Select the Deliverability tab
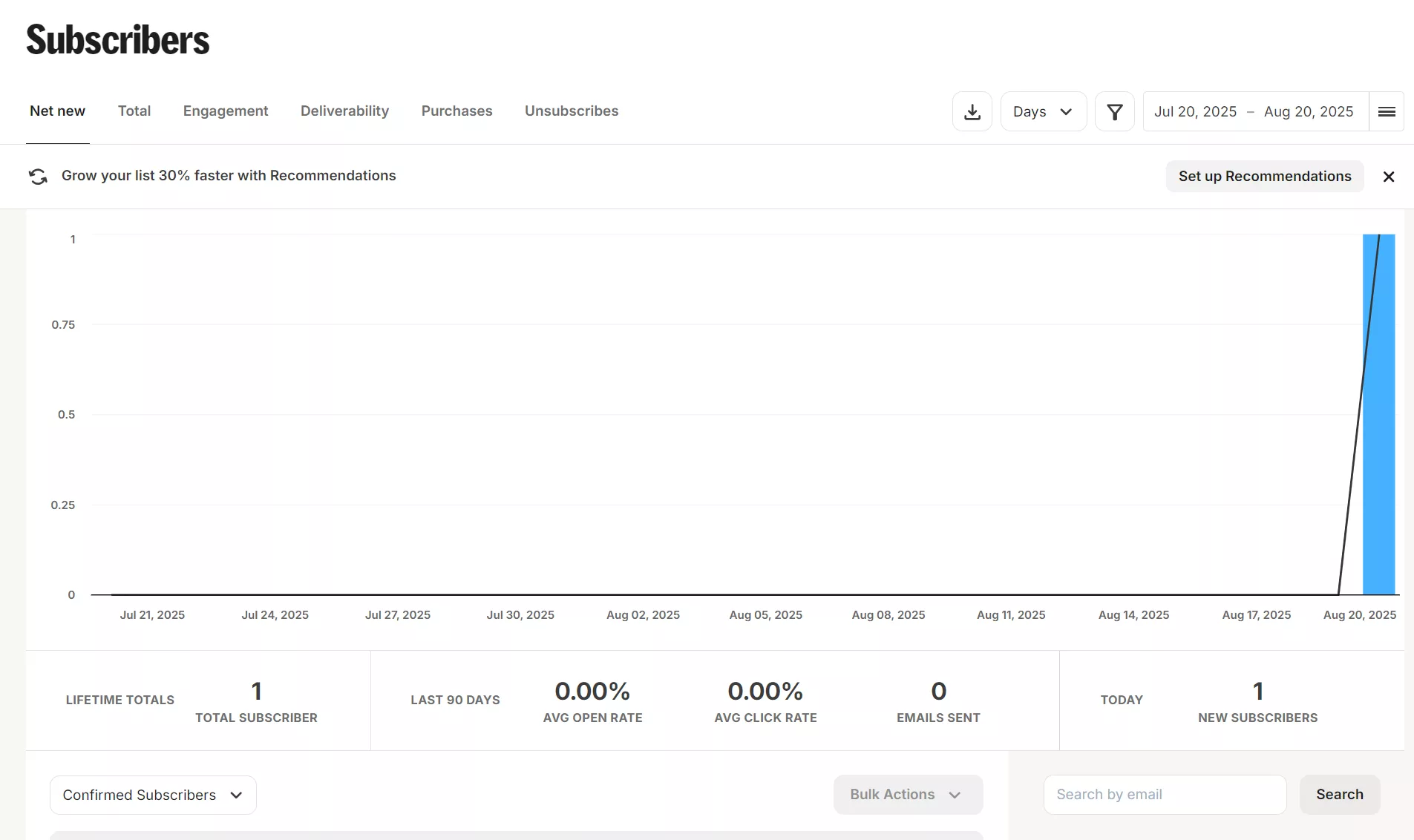Image resolution: width=1414 pixels, height=840 pixels. click(344, 111)
